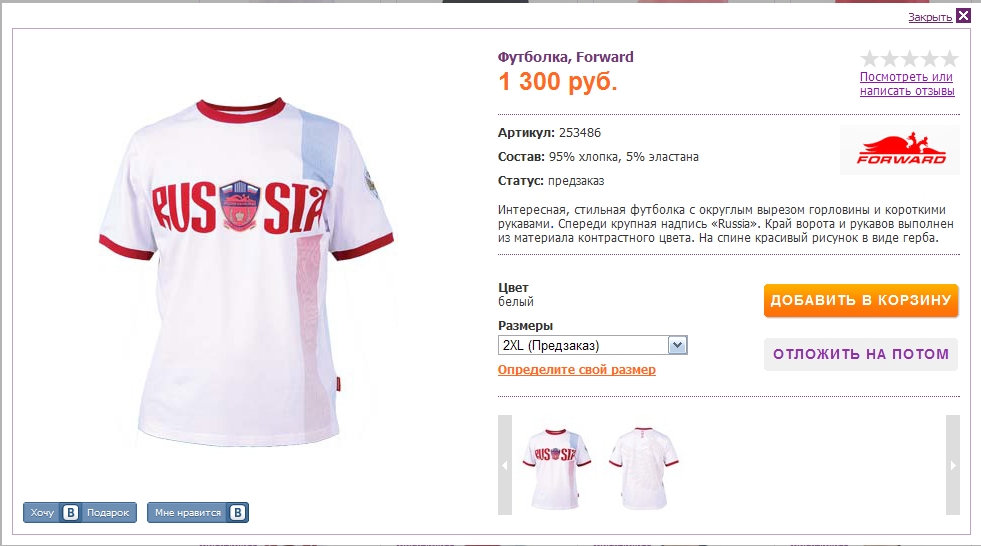This screenshot has width=981, height=546.
Task: Select the front view T-shirt thumbnail
Action: pyautogui.click(x=557, y=464)
